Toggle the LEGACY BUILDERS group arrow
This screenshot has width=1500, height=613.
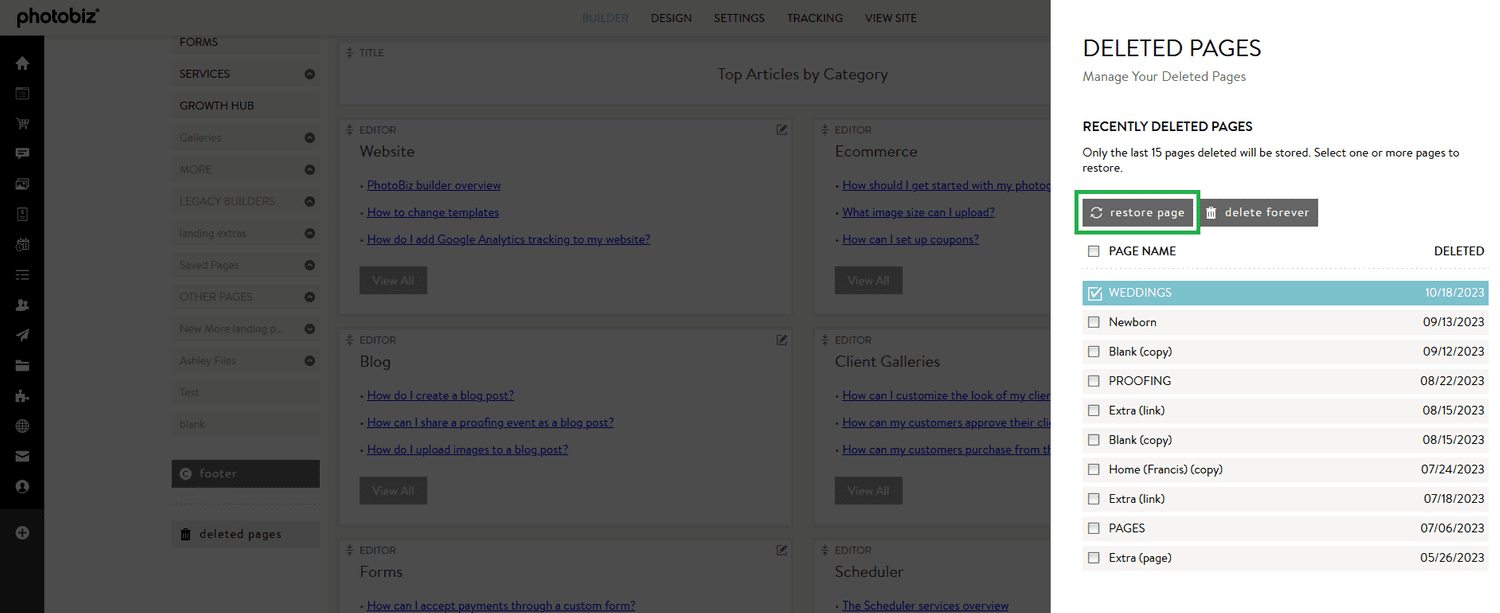(x=309, y=201)
